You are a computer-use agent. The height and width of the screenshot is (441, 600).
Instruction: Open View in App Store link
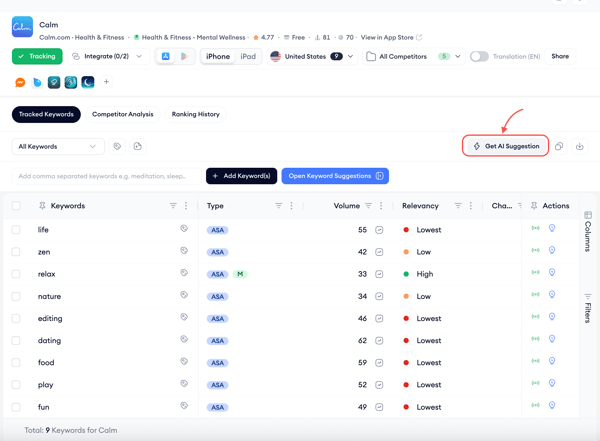391,38
